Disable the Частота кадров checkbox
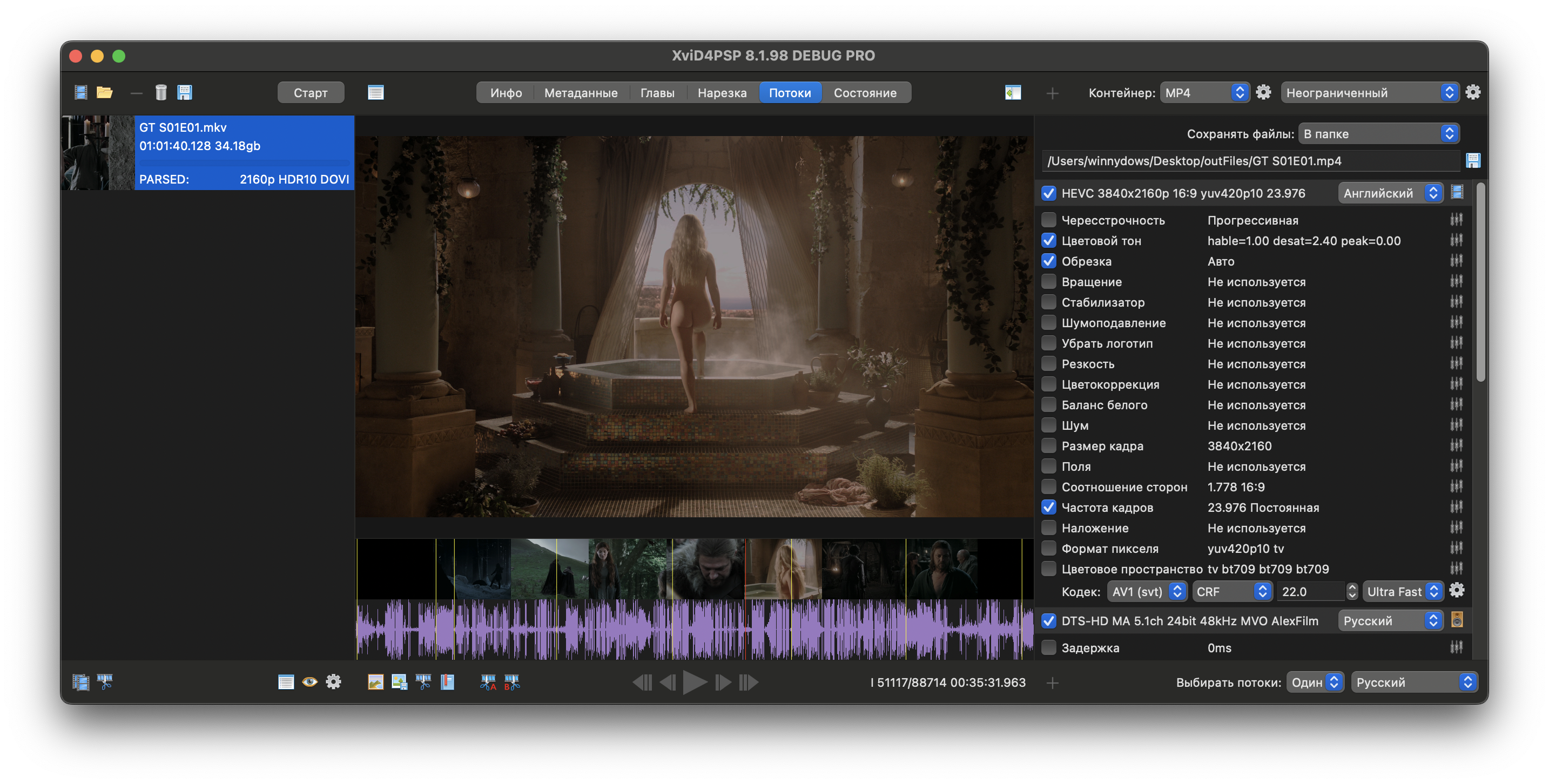Viewport: 1549px width, 784px height. [x=1049, y=508]
